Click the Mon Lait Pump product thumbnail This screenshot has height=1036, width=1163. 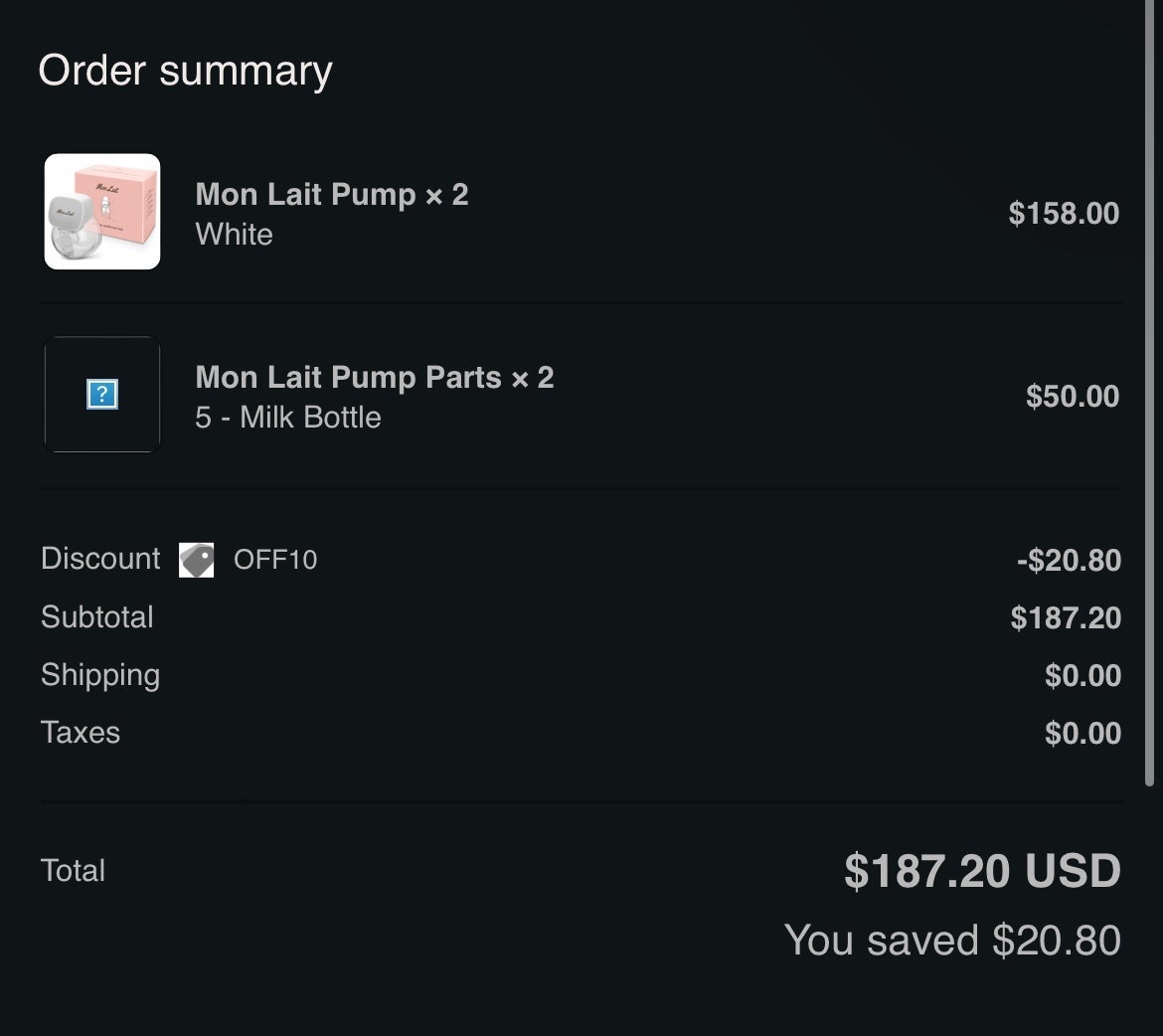pyautogui.click(x=102, y=212)
